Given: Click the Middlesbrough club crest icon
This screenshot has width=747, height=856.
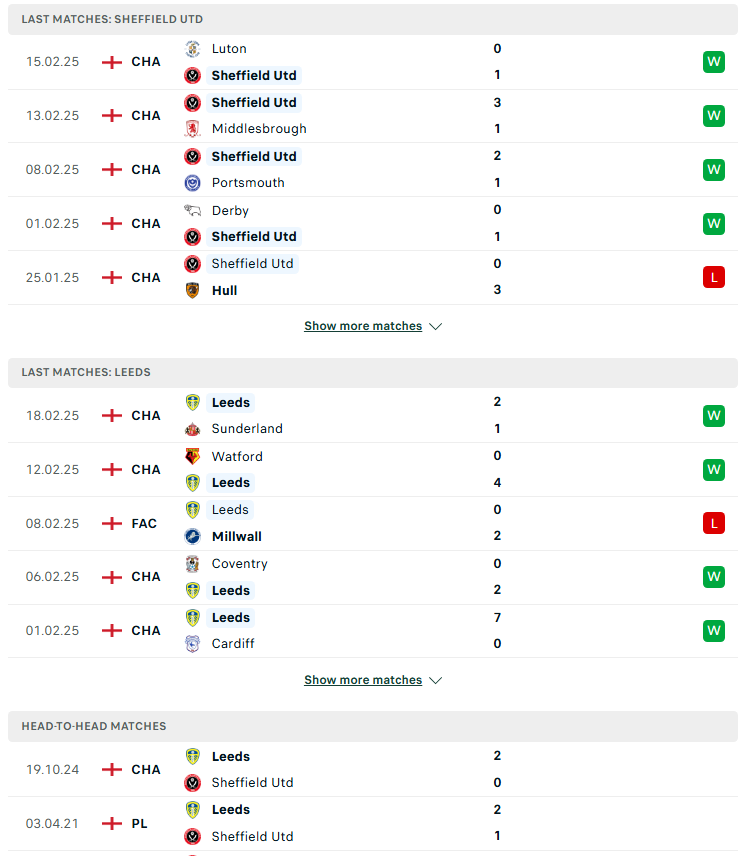Looking at the screenshot, I should (192, 129).
